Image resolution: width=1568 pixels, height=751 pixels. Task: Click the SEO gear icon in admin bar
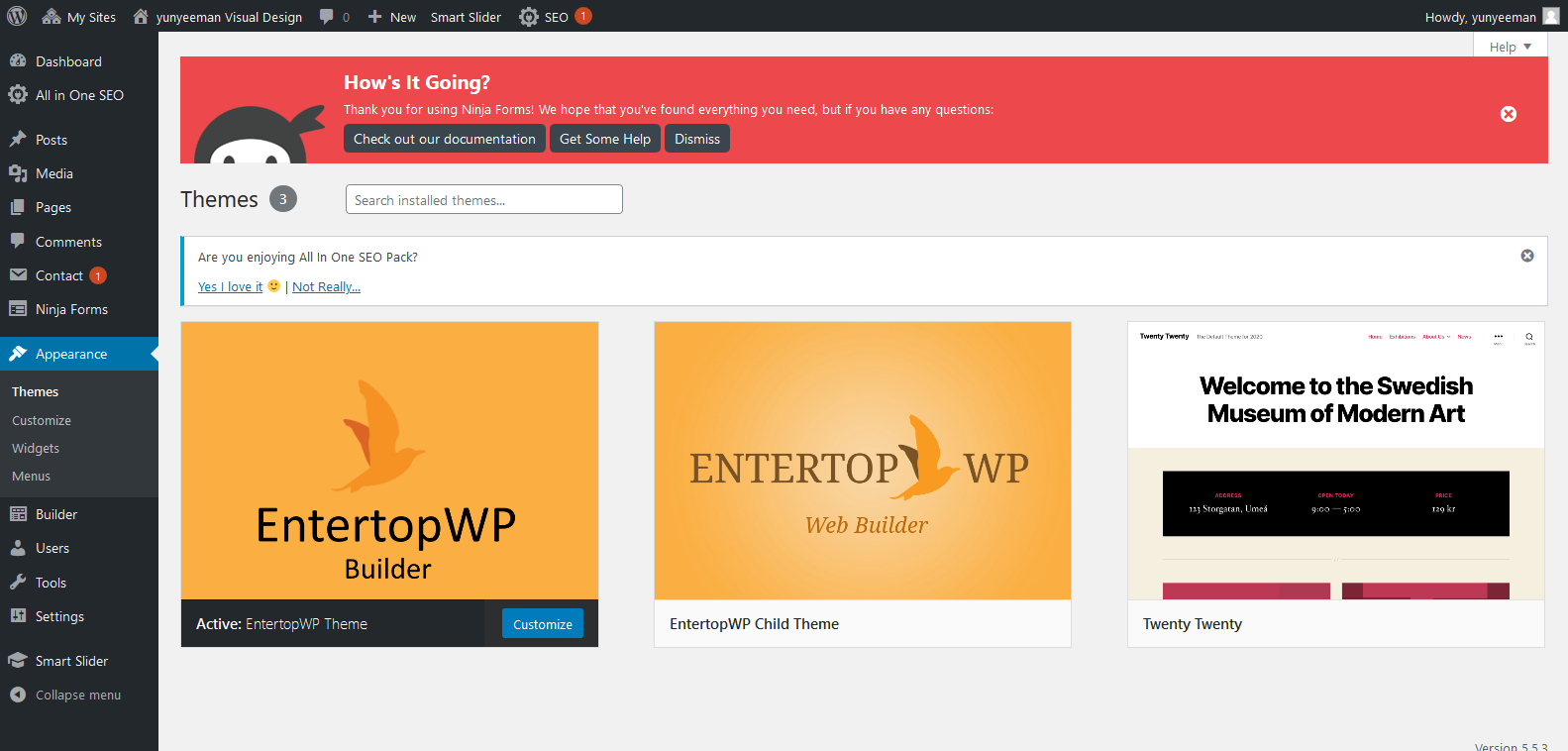(529, 17)
